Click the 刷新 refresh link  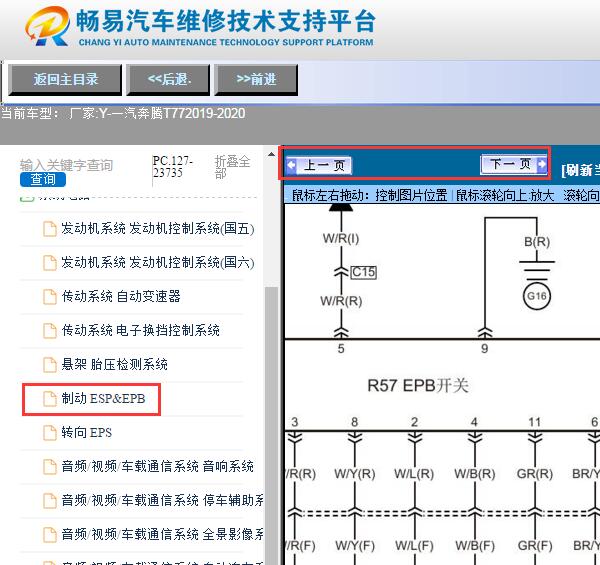coord(580,170)
